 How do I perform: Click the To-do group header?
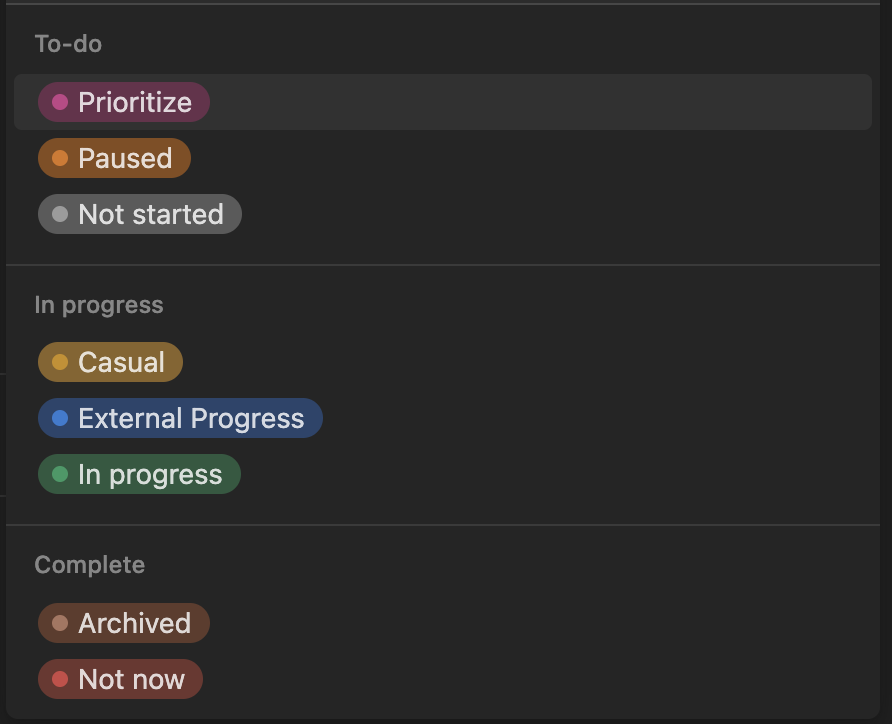(68, 44)
